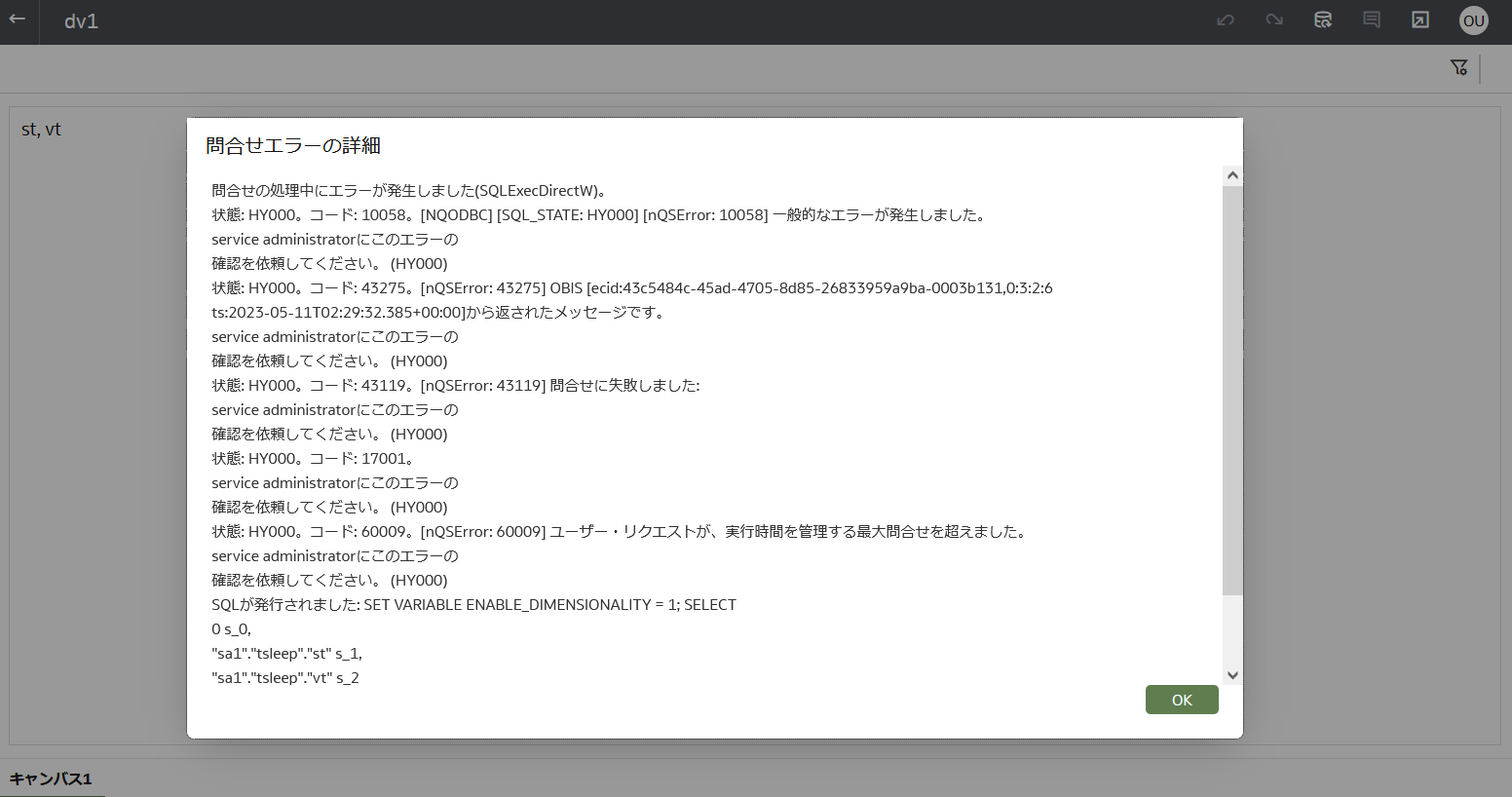Click the redo icon in header
This screenshot has width=1512, height=797.
[x=1274, y=20]
